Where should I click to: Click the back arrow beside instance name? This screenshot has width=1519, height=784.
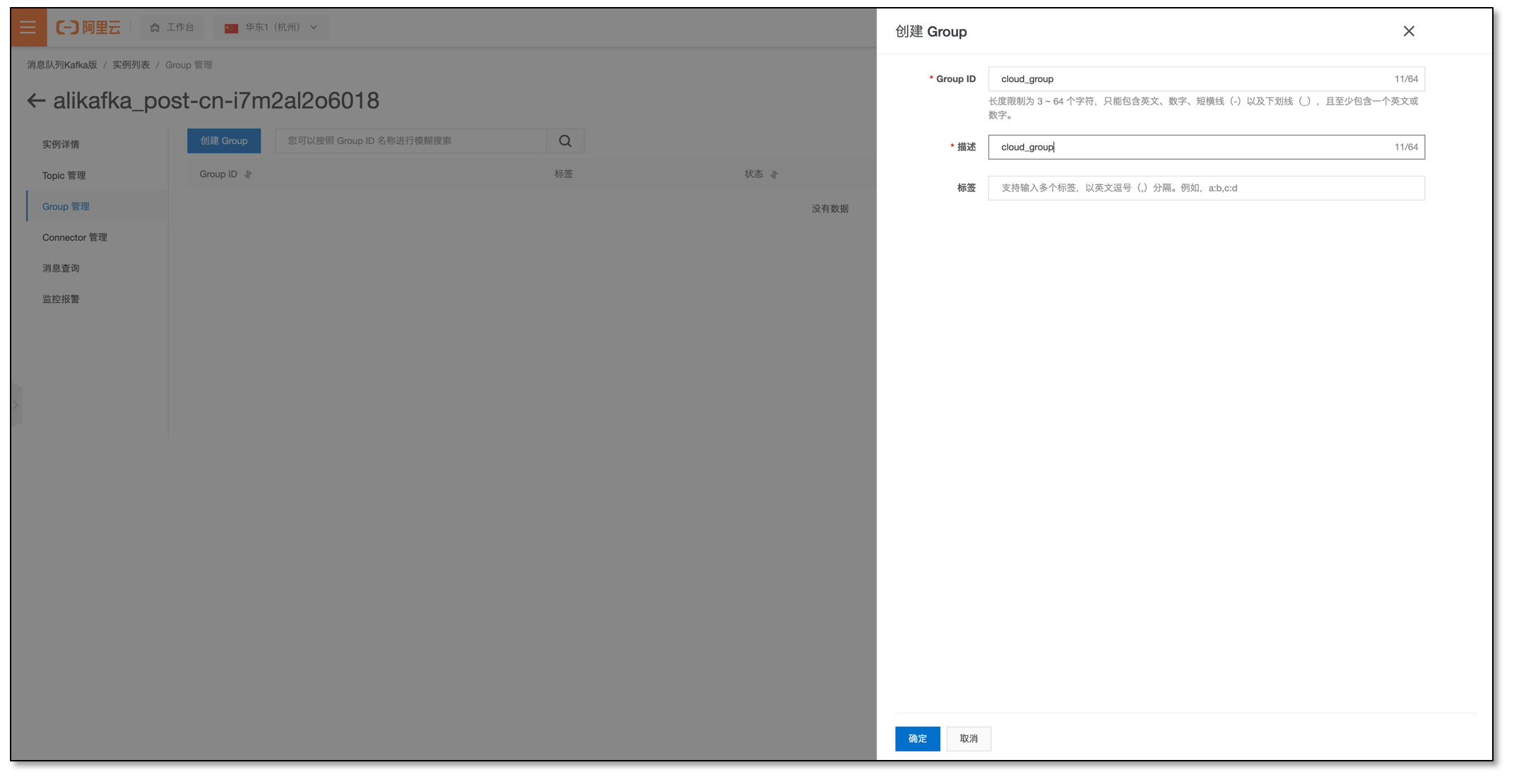pyautogui.click(x=36, y=101)
